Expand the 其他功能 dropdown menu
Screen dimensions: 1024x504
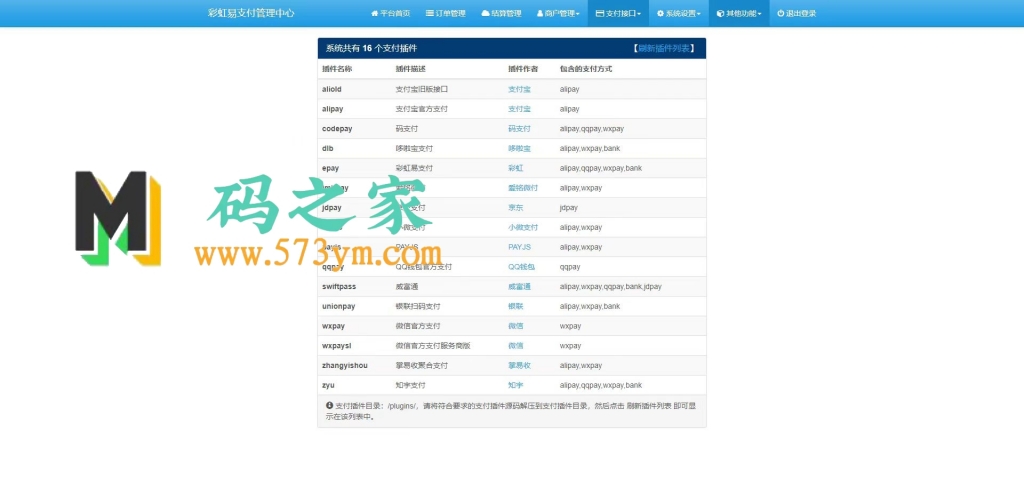[739, 13]
